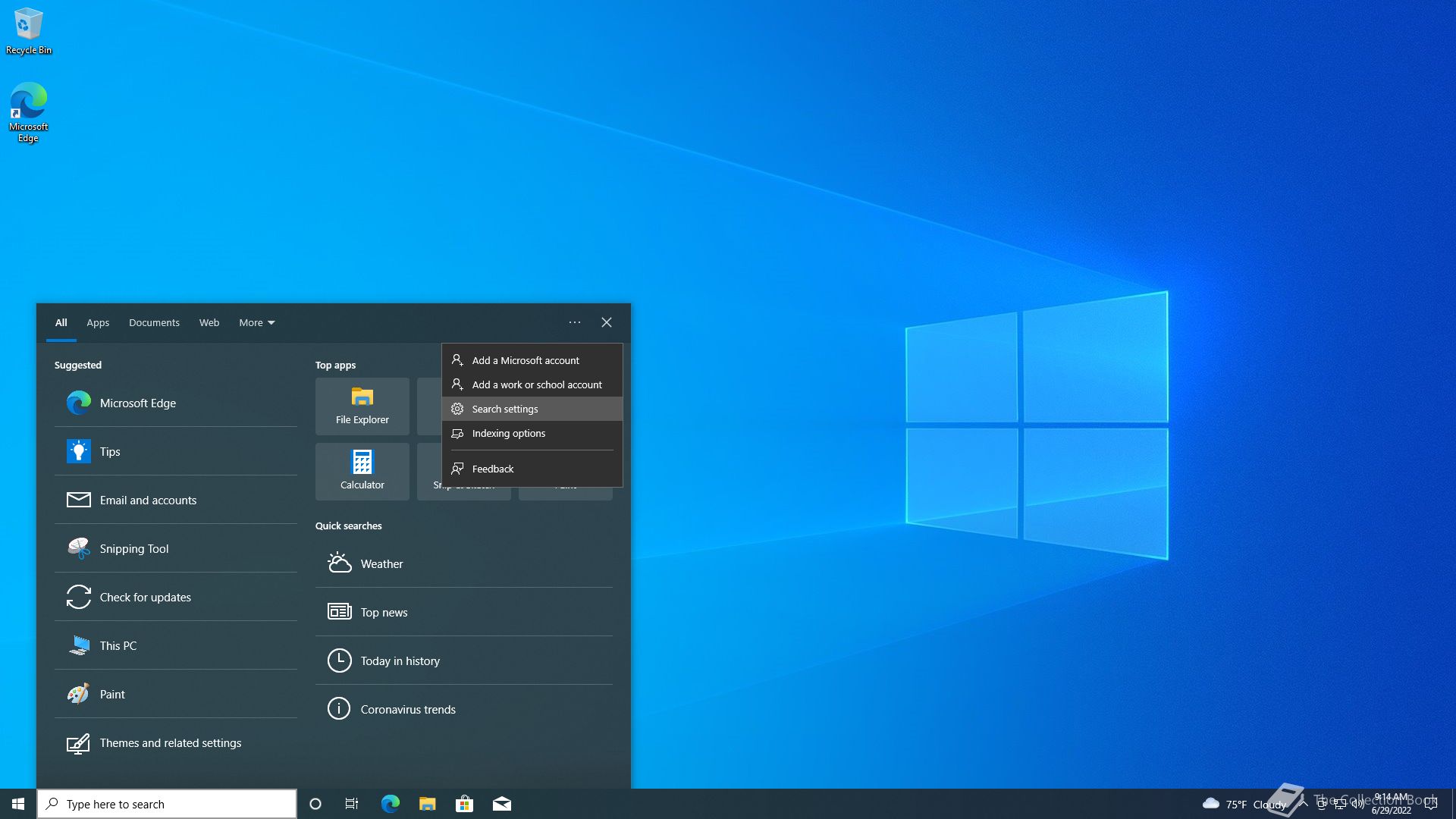
Task: Launch Snipping Tool from Suggested
Action: (176, 548)
